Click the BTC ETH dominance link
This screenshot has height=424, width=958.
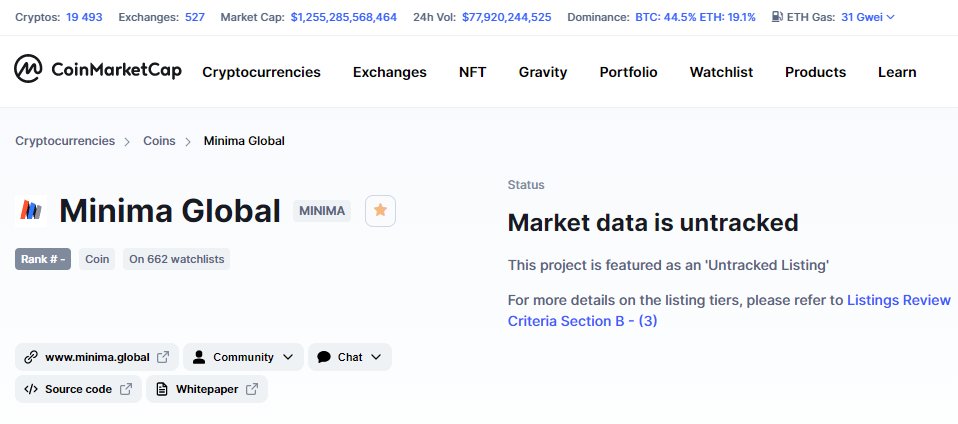[x=695, y=17]
